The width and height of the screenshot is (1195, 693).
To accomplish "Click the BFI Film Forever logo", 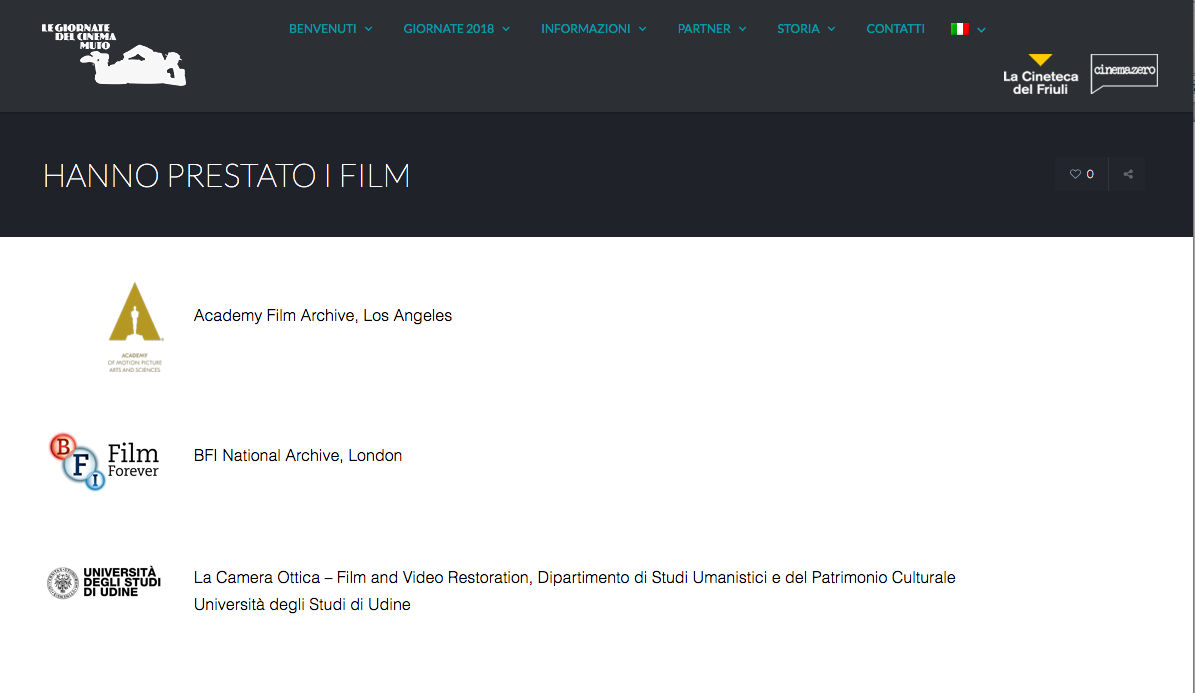I will (105, 461).
